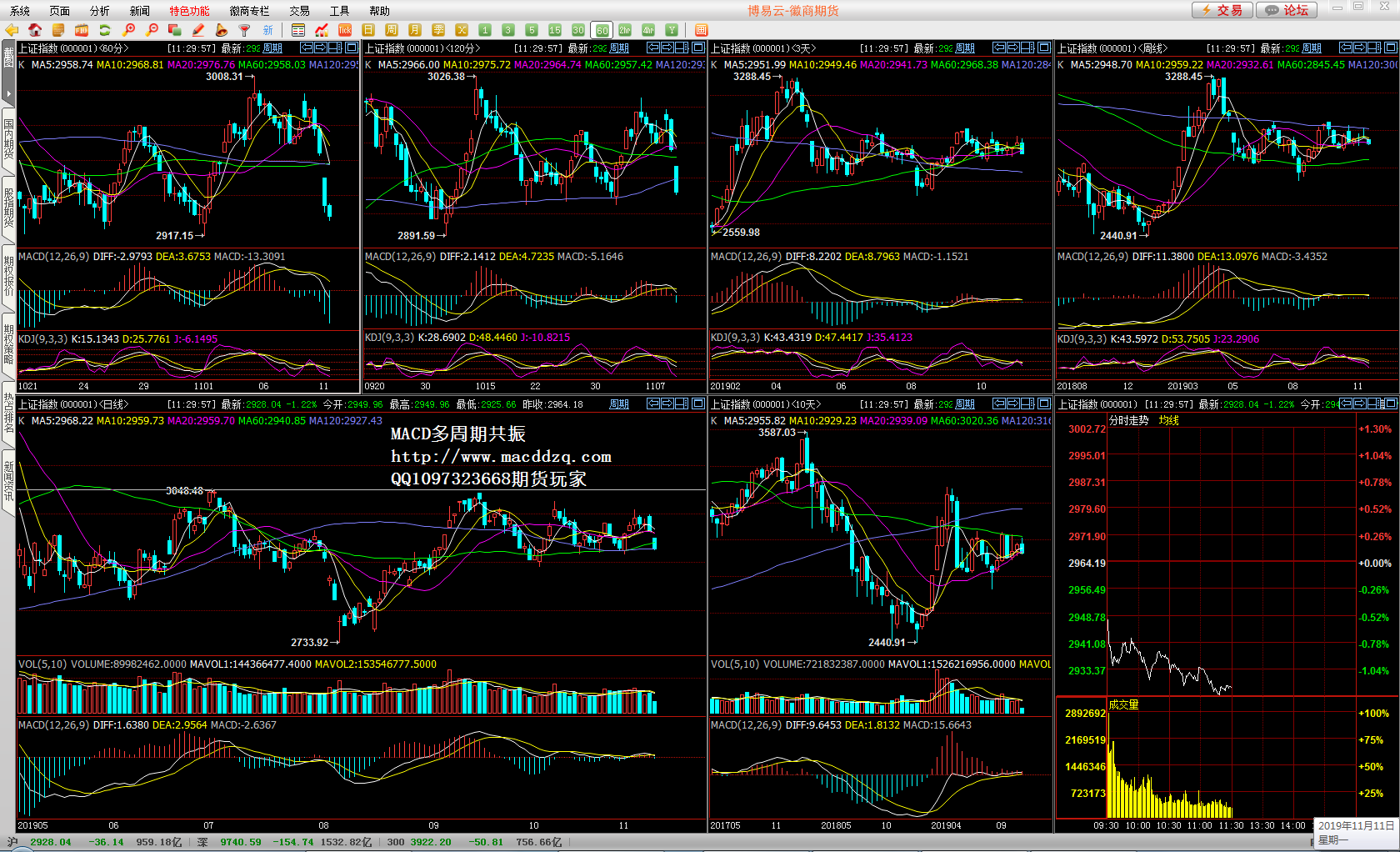Toggle split layout in 日线 chart header
Image resolution: width=1400 pixels, height=852 pixels.
click(682, 403)
